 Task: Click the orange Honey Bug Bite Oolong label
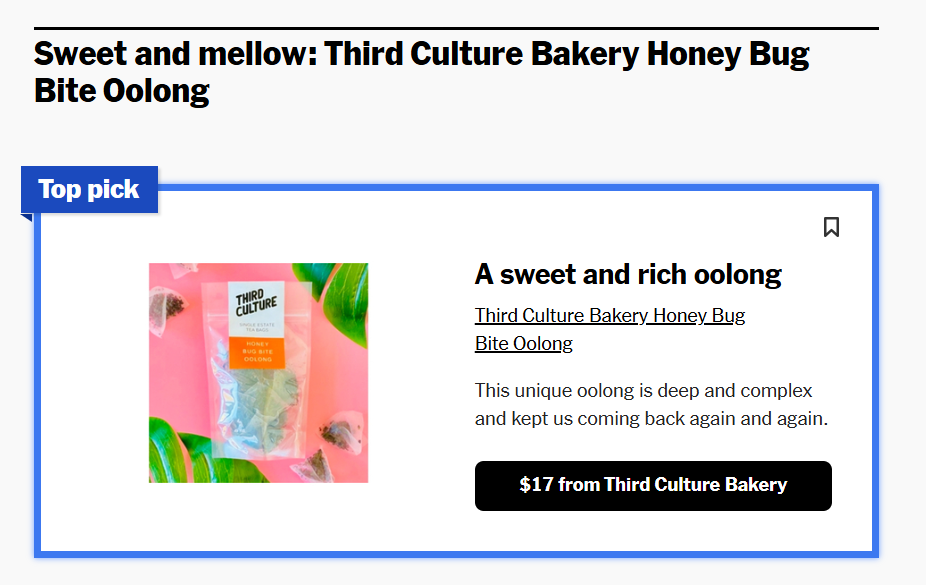(x=257, y=352)
